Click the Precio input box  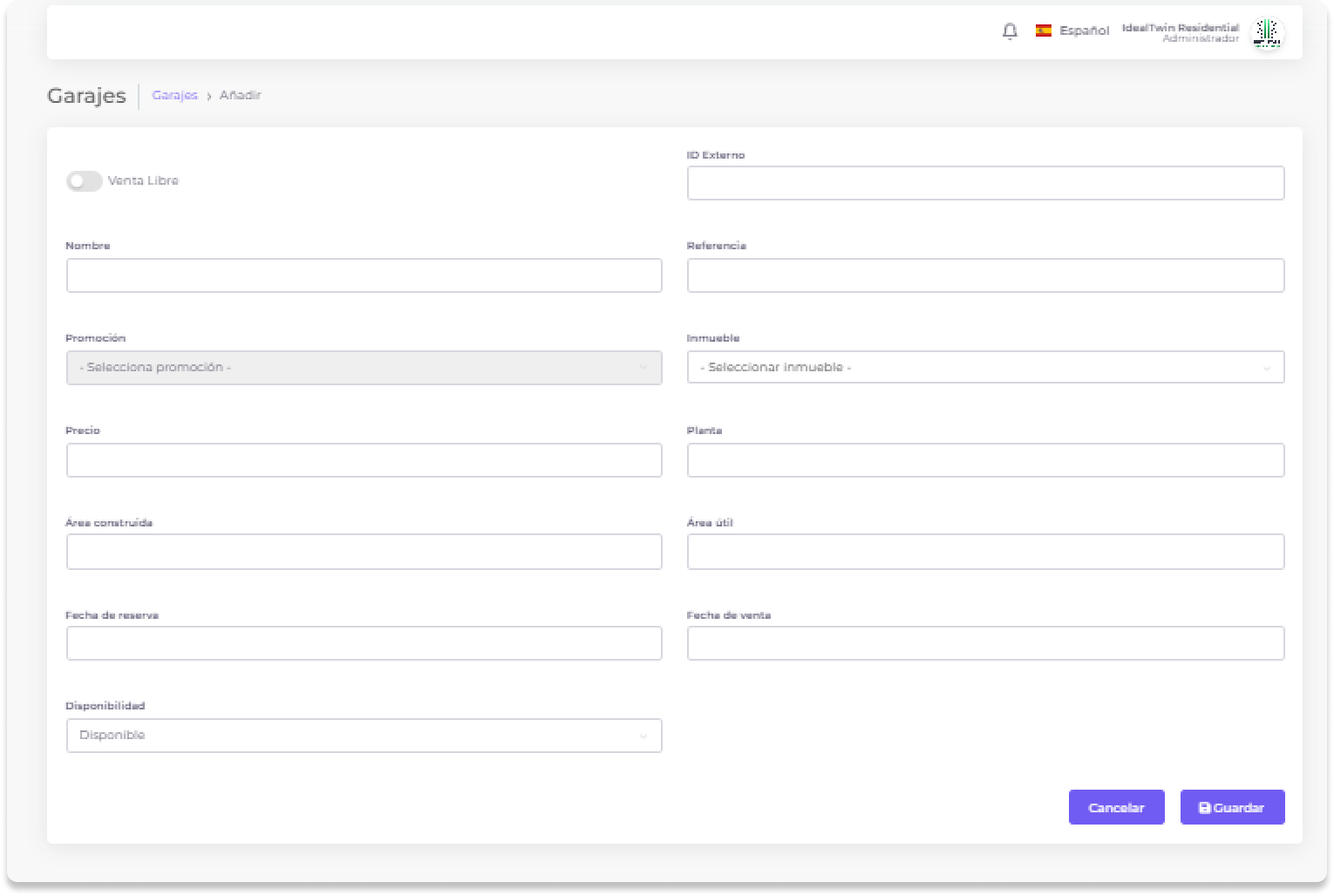click(x=364, y=460)
